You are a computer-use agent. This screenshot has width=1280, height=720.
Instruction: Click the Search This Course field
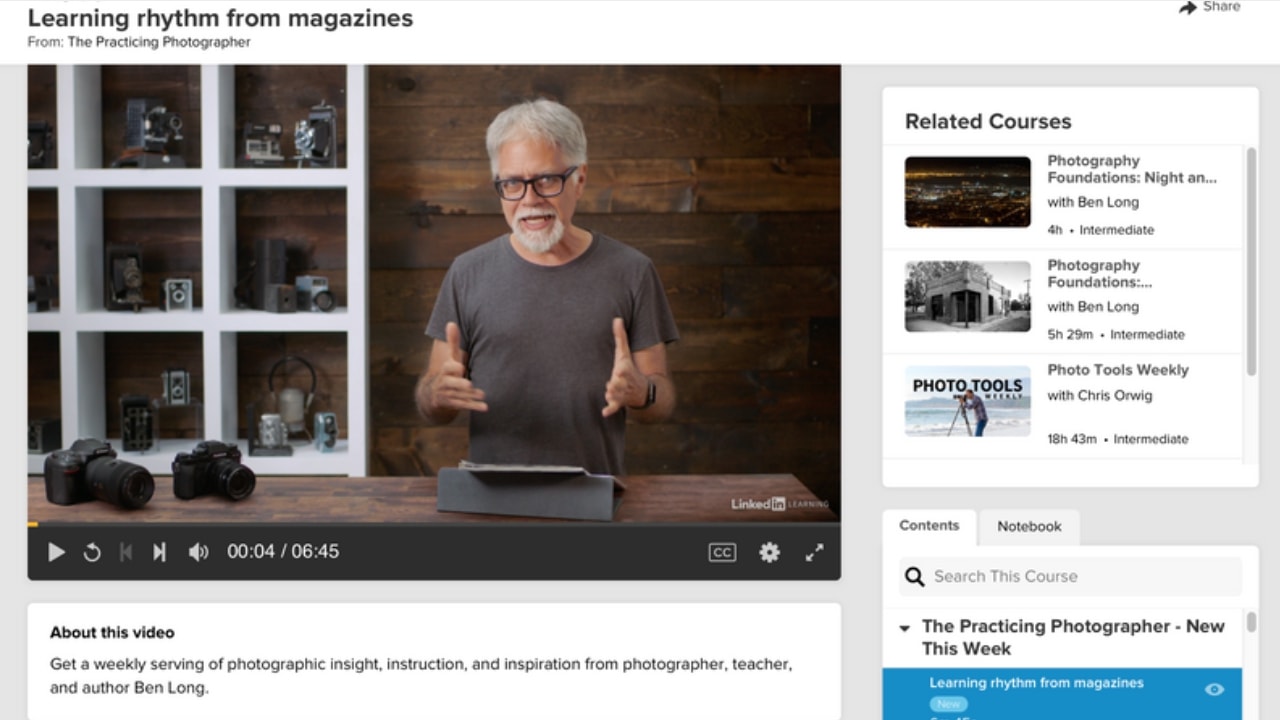click(x=1070, y=576)
